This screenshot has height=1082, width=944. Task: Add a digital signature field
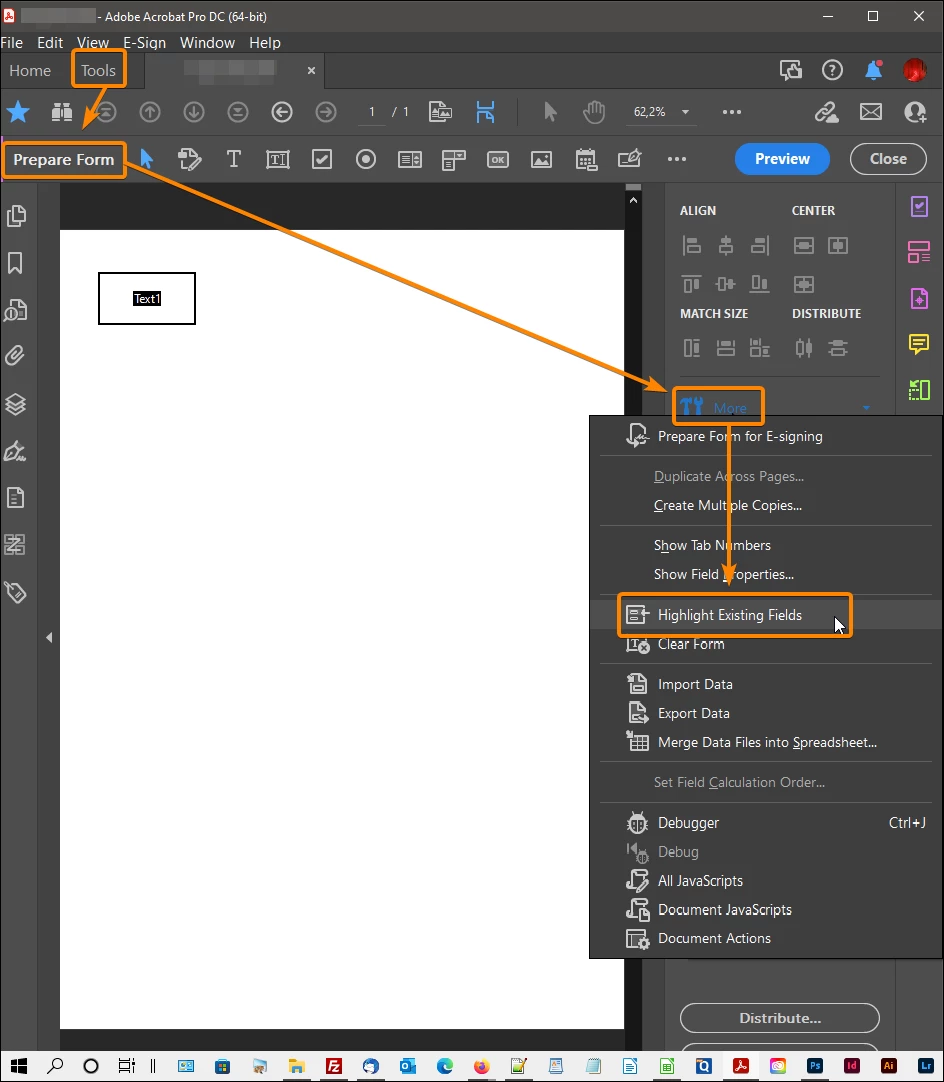(629, 159)
